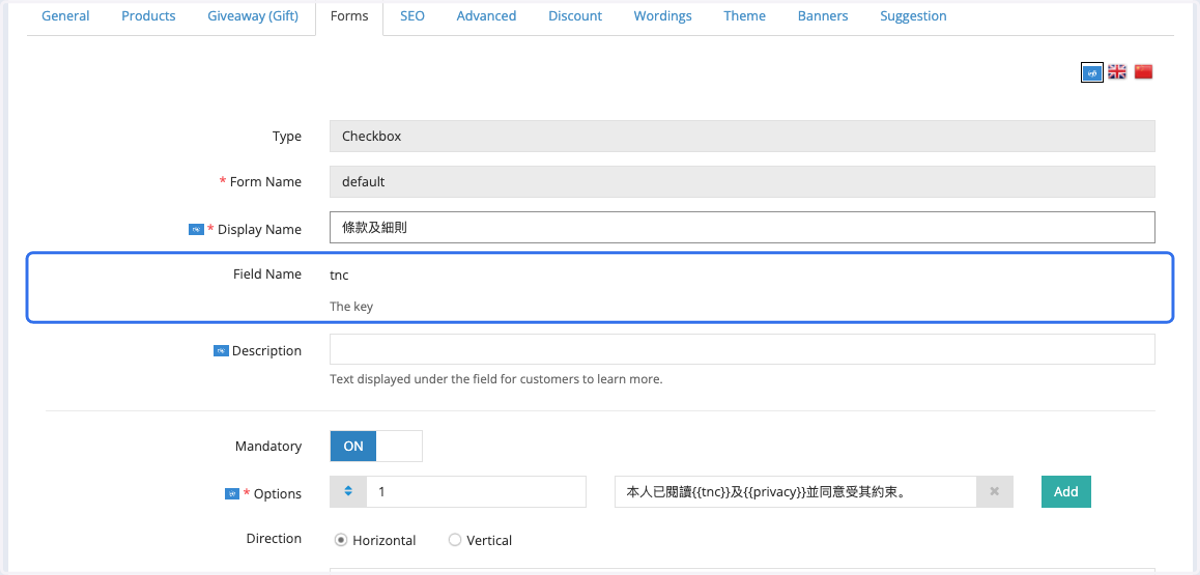Click the empty Description input field

pyautogui.click(x=742, y=349)
